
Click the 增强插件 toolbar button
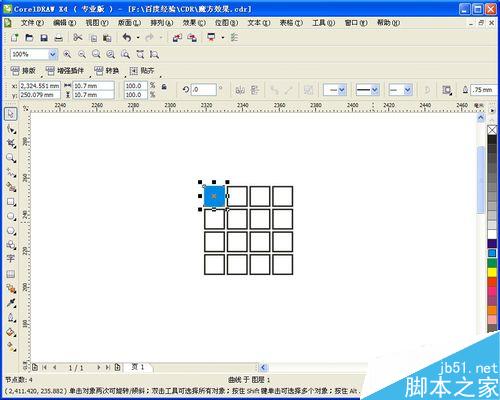click(65, 71)
